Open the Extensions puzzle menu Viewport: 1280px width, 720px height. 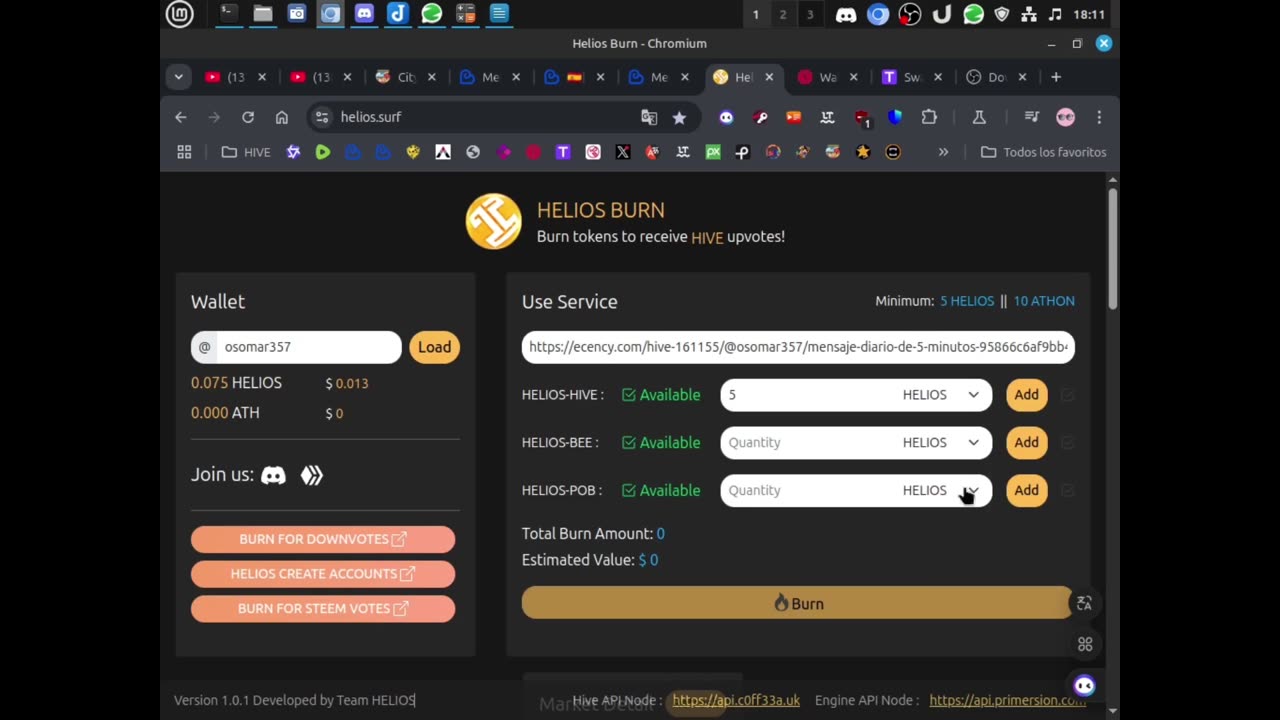pos(929,117)
